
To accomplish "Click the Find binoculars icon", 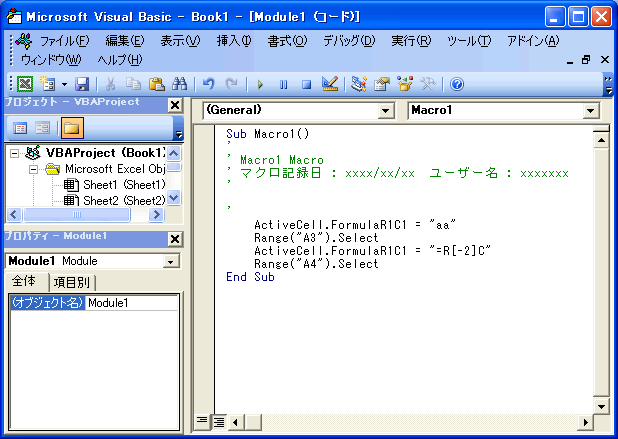I will pyautogui.click(x=180, y=84).
